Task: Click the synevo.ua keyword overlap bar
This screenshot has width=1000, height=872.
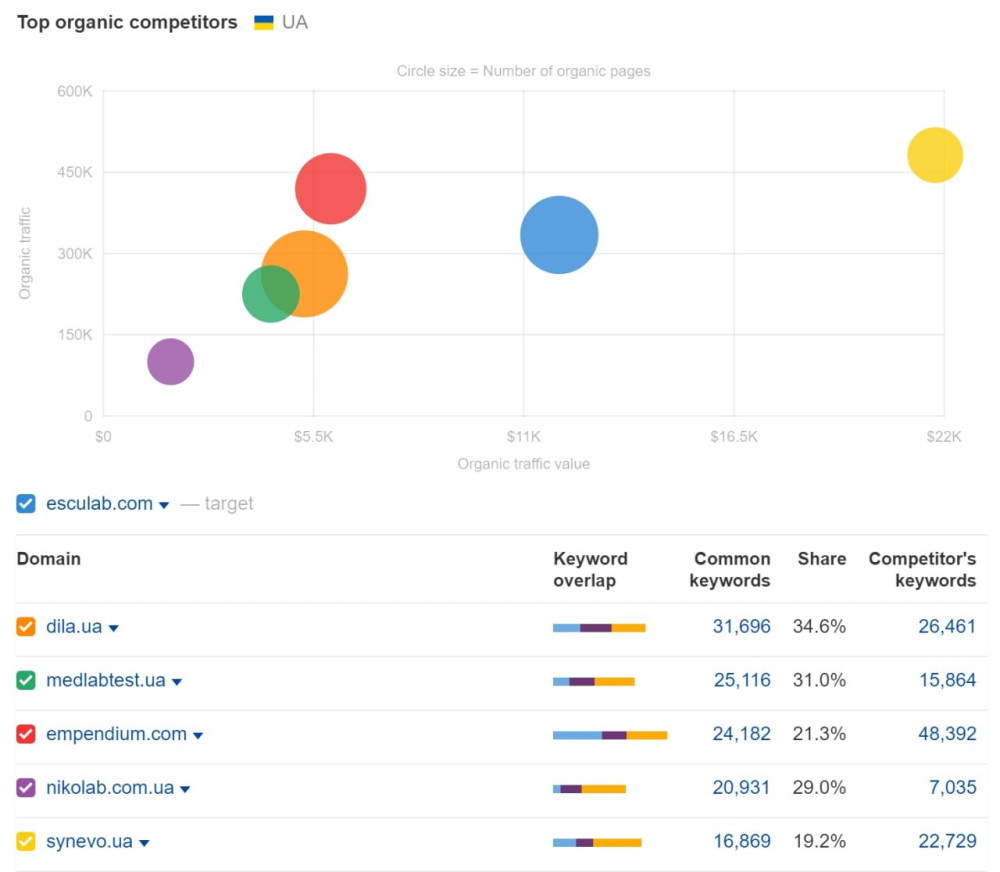Action: 597,842
